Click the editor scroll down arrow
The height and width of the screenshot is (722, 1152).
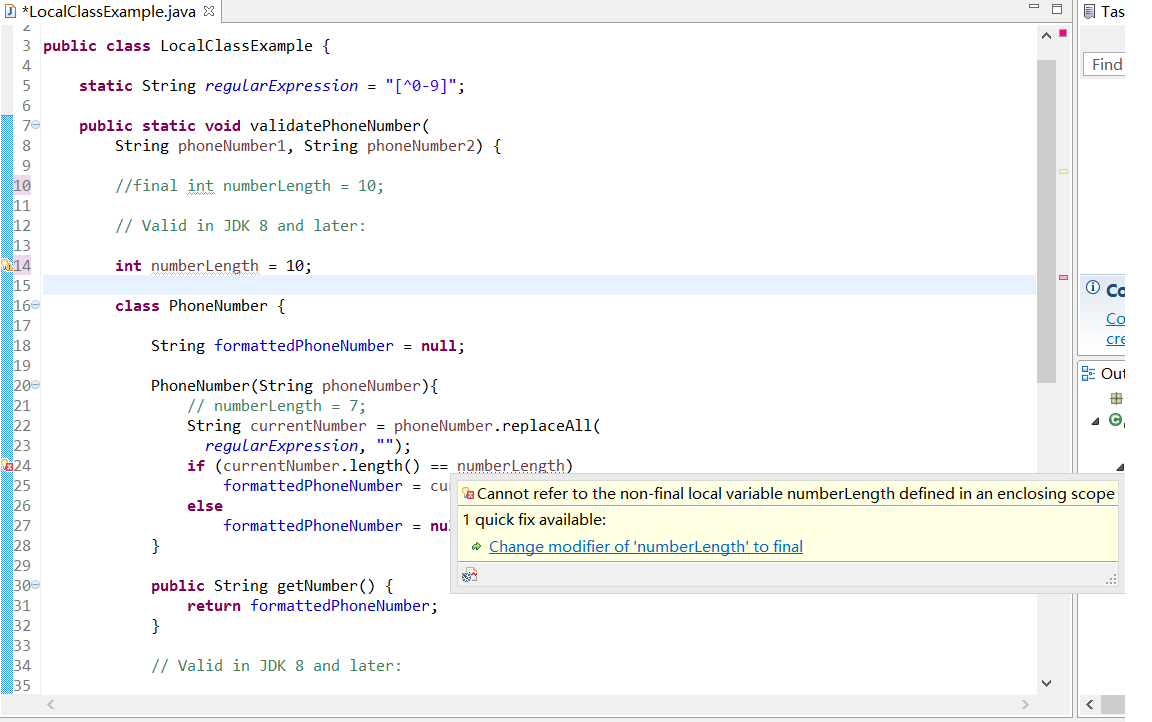coord(1046,683)
